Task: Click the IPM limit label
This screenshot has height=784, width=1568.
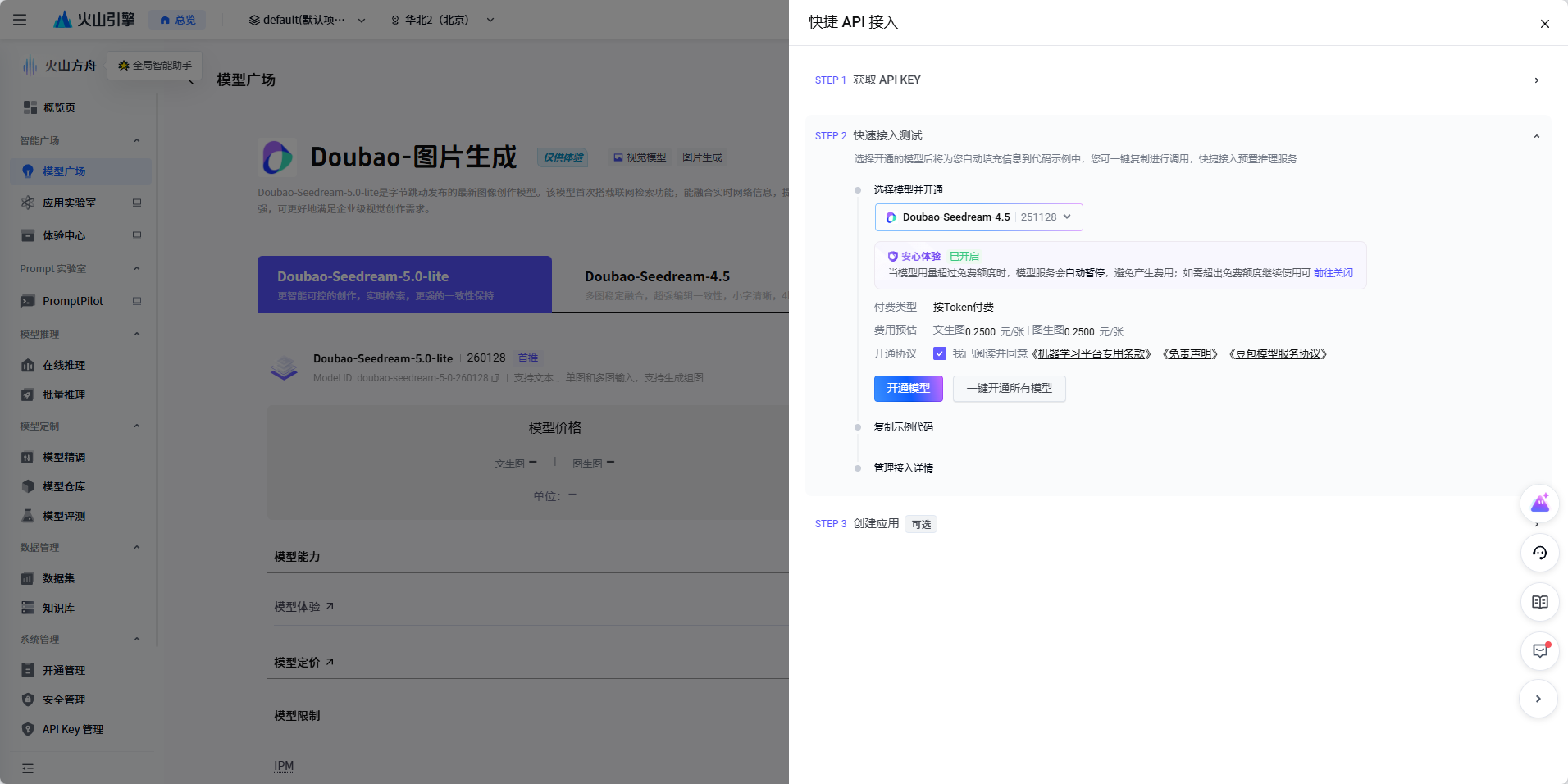Action: pos(284,766)
